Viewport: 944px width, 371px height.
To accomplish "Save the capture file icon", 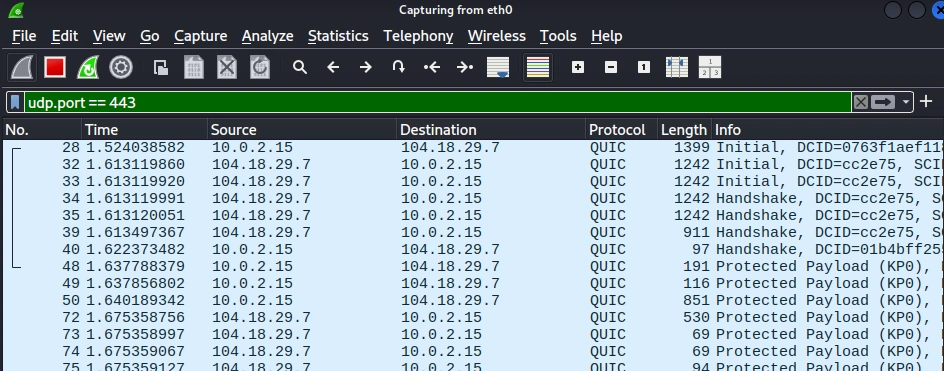I will coord(194,67).
